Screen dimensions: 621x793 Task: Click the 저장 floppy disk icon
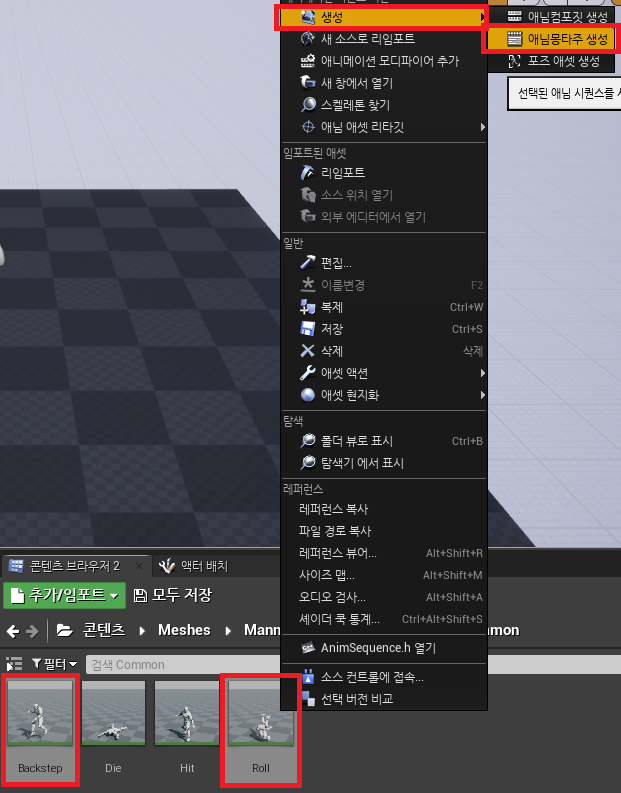308,329
